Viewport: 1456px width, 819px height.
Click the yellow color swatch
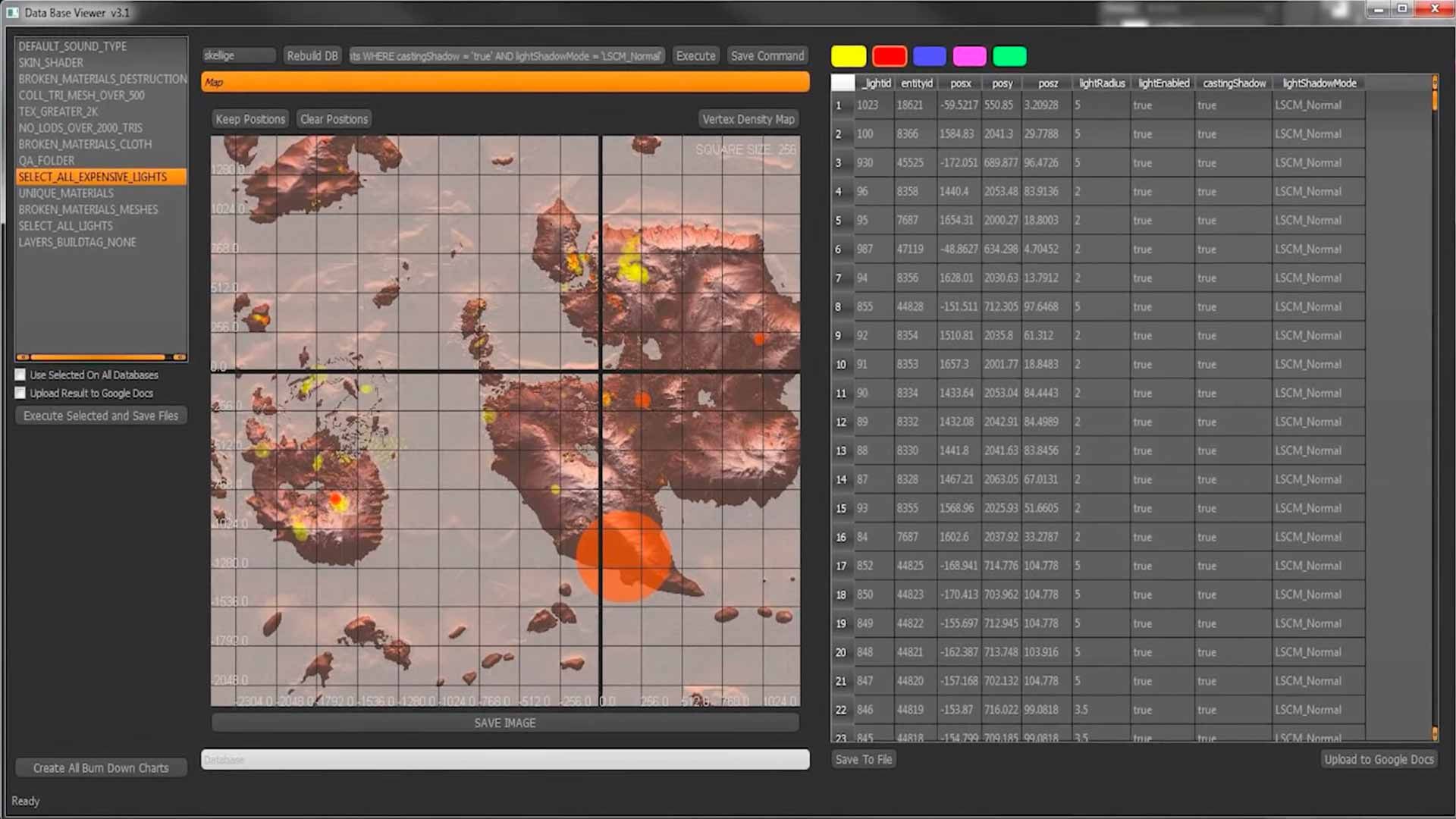pyautogui.click(x=848, y=56)
